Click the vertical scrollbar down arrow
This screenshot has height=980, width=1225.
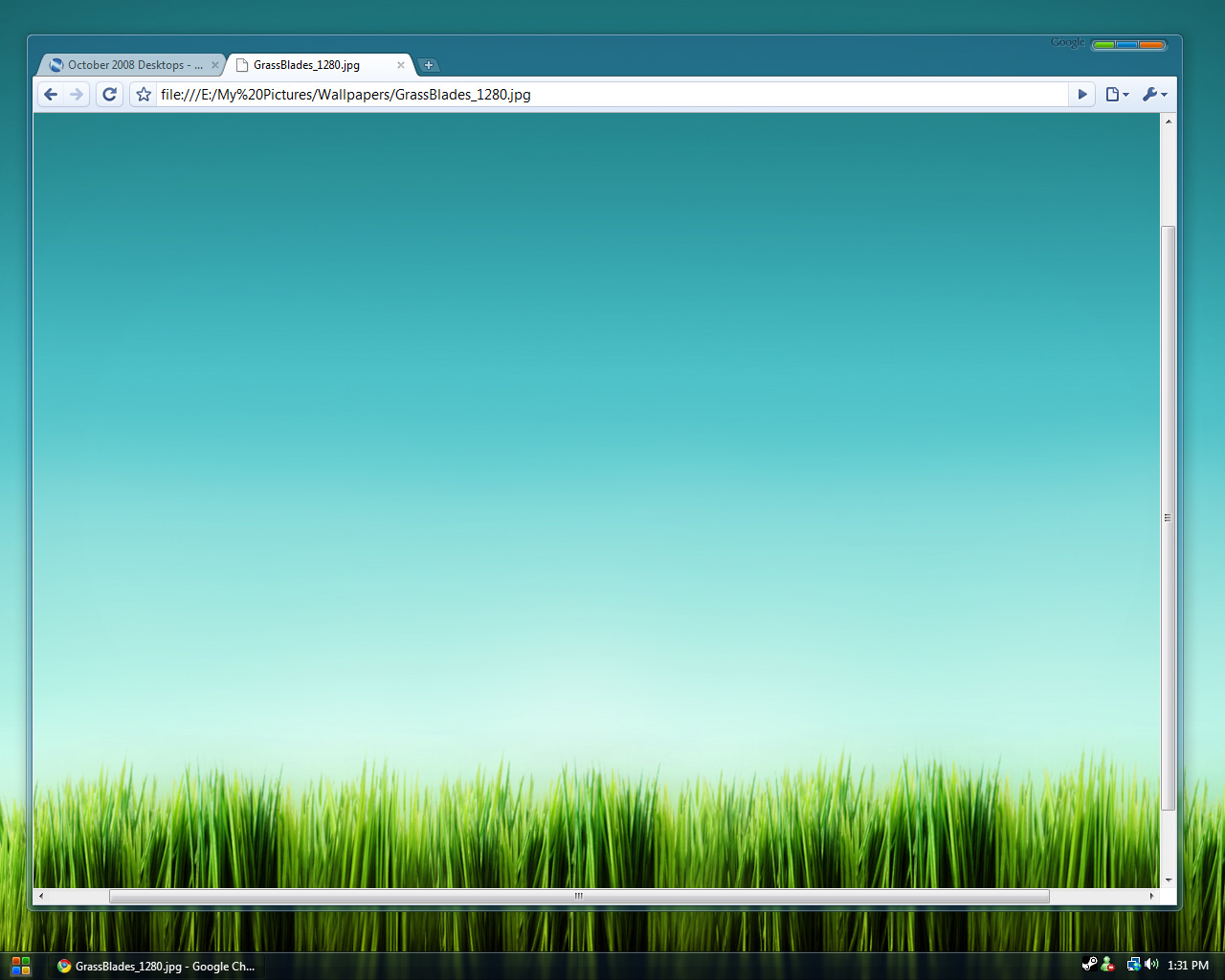pyautogui.click(x=1168, y=880)
